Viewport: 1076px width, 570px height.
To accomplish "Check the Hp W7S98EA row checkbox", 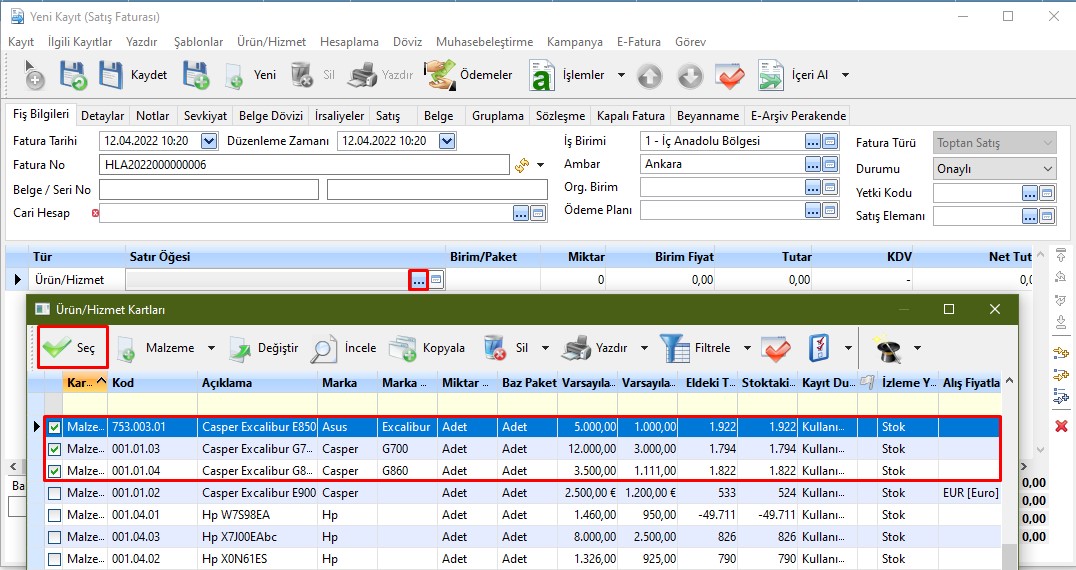I will pos(54,515).
